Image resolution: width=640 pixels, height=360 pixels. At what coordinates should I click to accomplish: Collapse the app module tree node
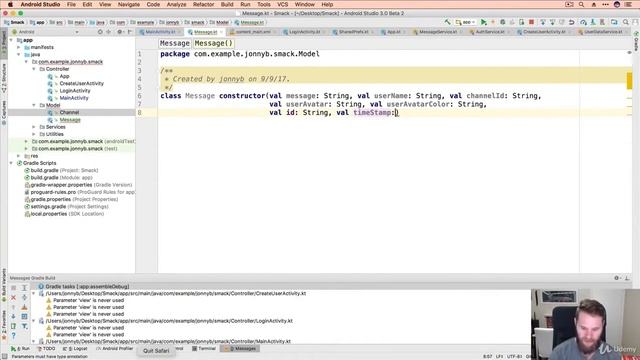click(11, 40)
